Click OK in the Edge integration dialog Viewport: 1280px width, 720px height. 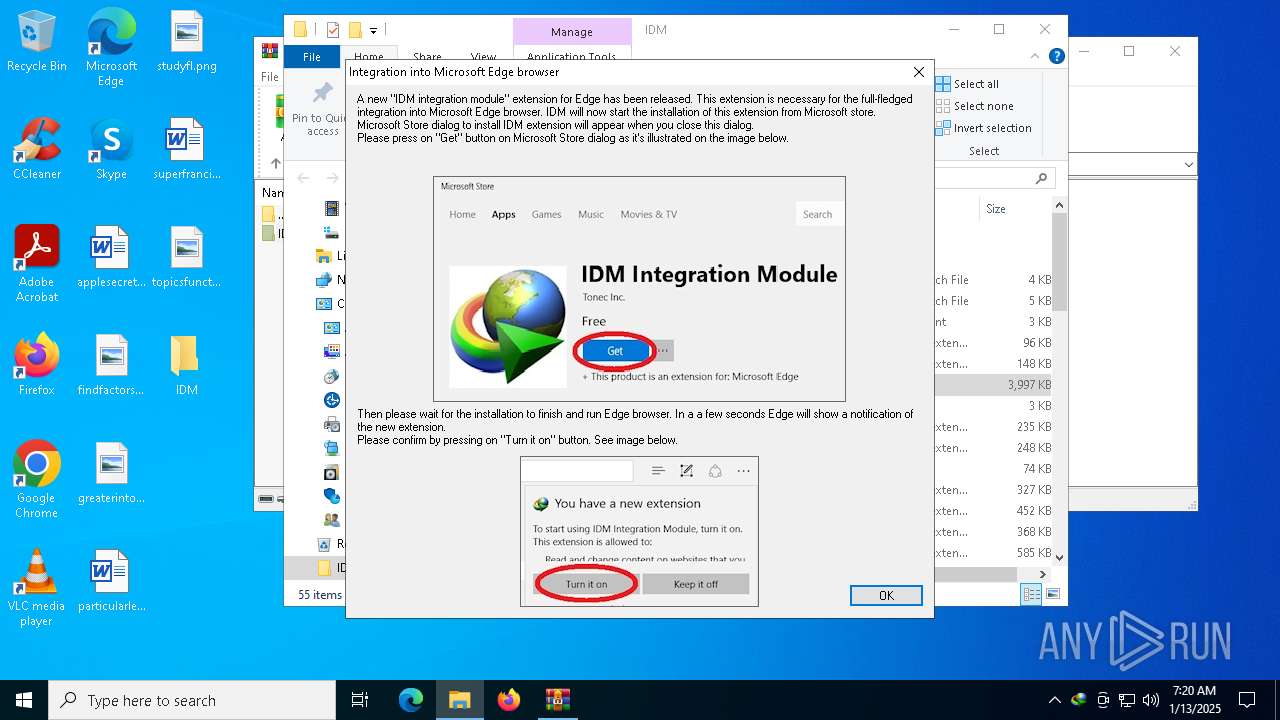tap(886, 595)
